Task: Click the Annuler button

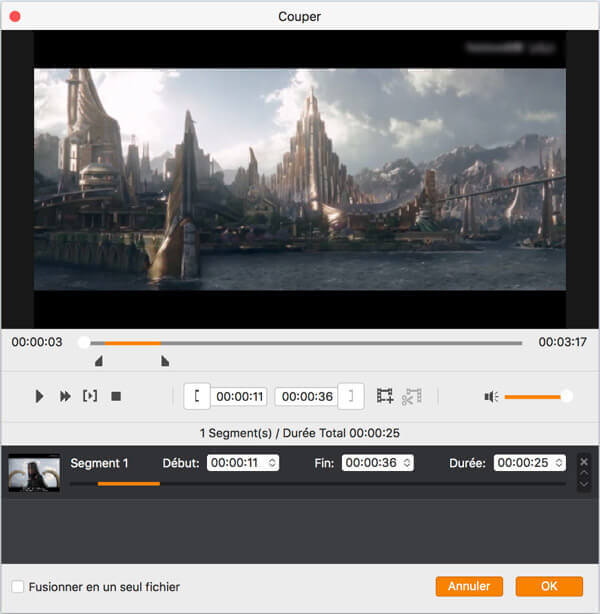Action: (469, 586)
